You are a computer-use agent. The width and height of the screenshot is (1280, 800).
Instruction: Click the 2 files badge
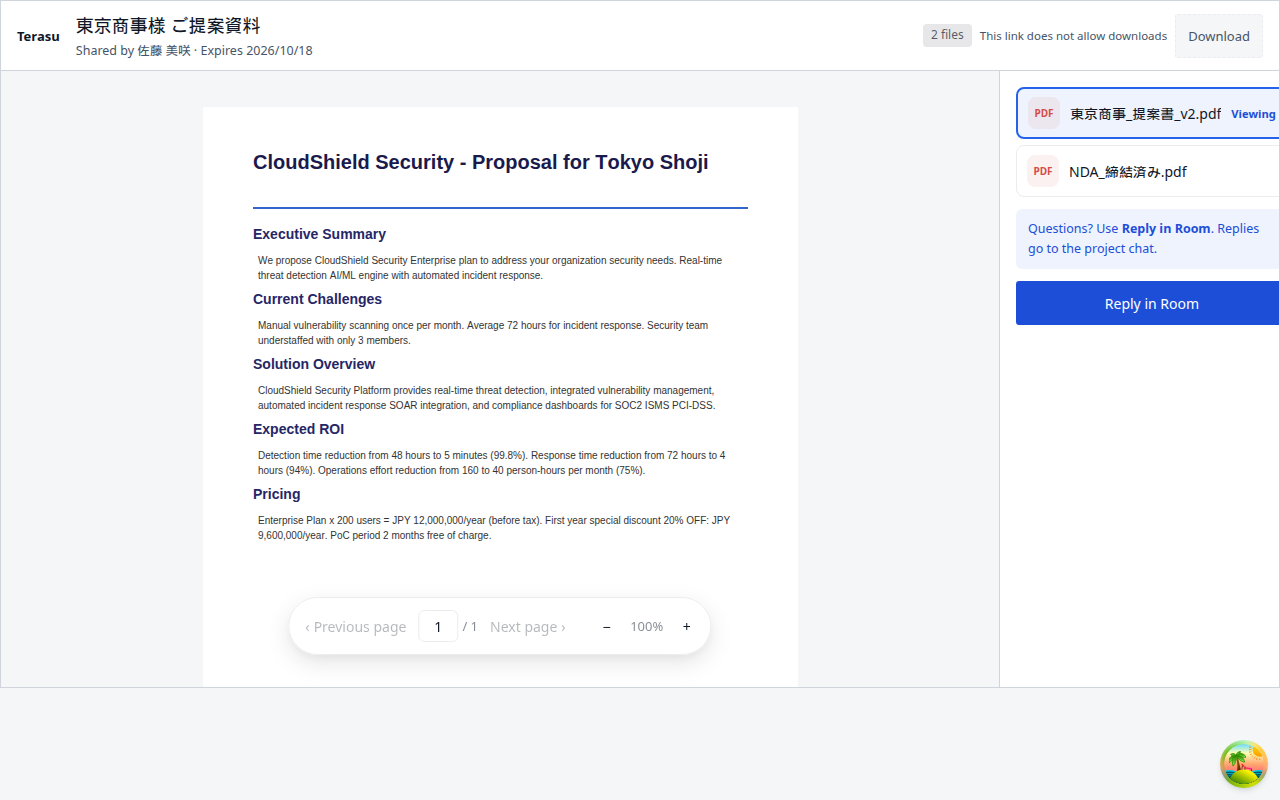tap(947, 35)
